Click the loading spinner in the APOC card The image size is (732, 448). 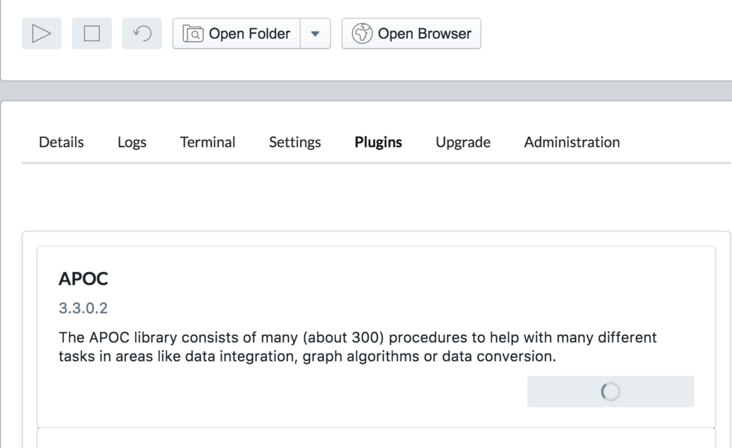610,392
